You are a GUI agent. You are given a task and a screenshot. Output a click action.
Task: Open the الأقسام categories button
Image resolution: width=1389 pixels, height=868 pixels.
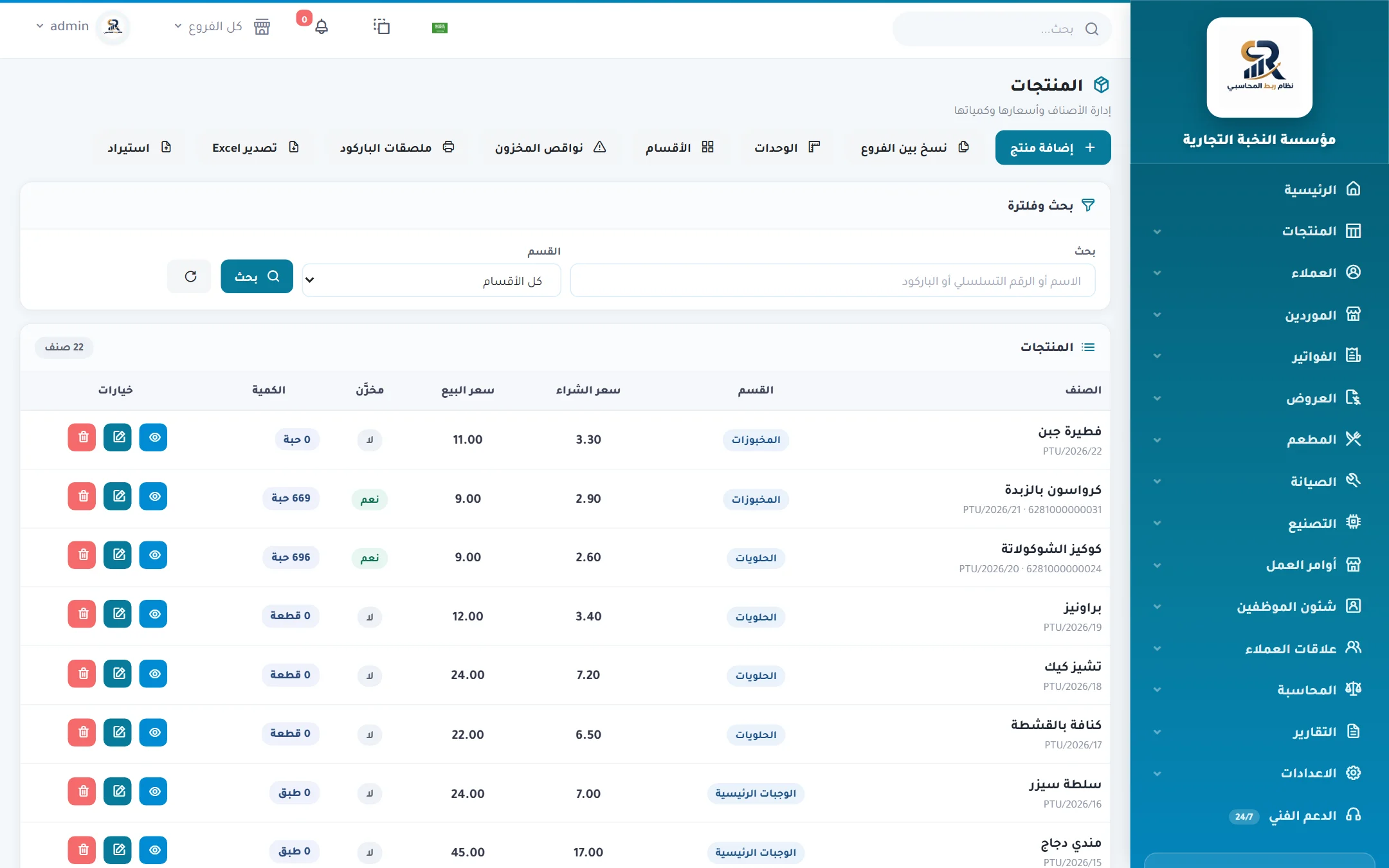[x=680, y=148]
